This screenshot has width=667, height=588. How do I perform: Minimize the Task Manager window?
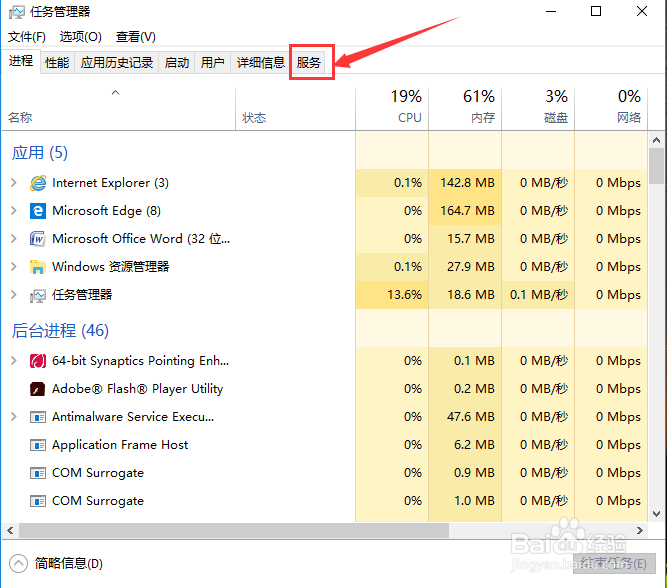click(x=551, y=11)
